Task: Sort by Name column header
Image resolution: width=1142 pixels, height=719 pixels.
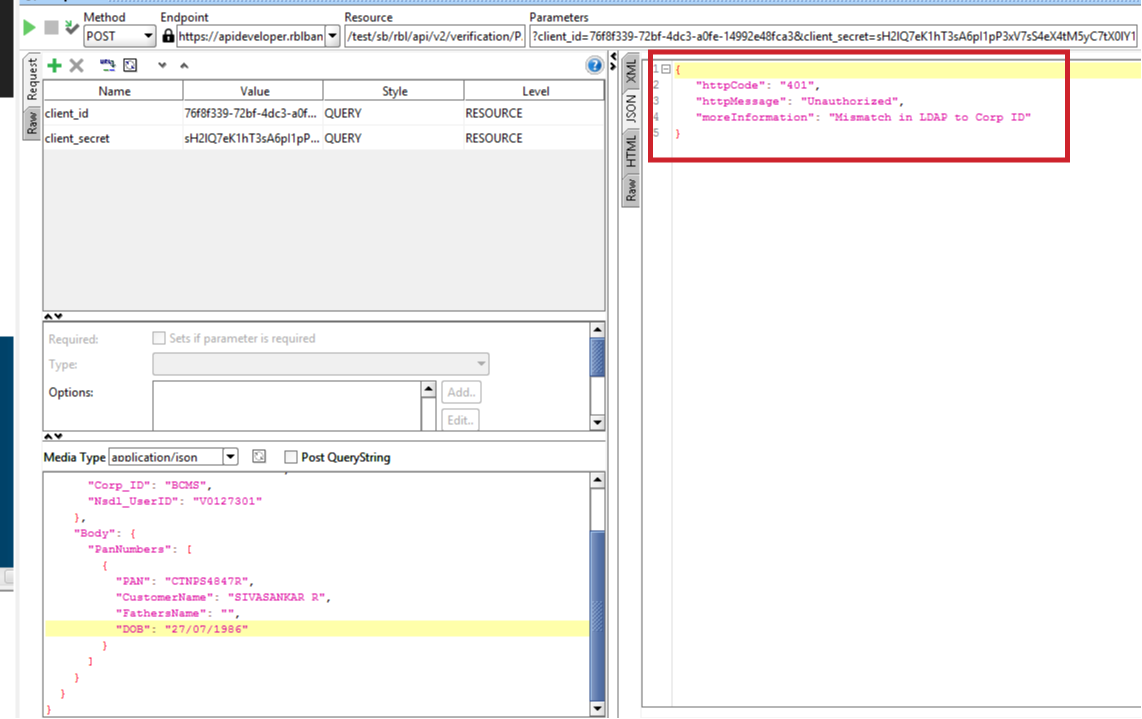Action: (114, 91)
